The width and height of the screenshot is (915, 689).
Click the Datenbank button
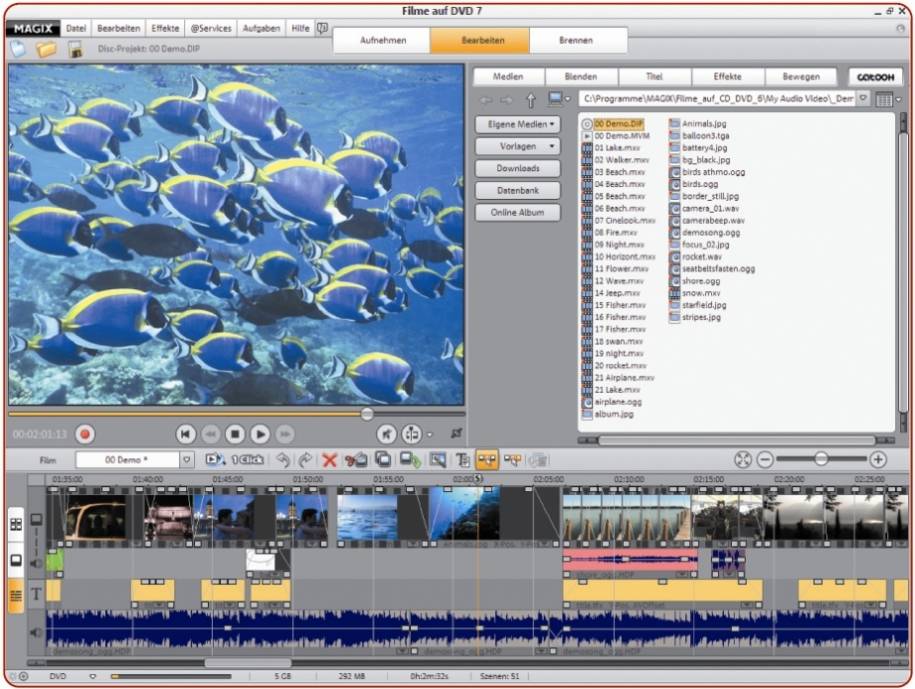518,191
